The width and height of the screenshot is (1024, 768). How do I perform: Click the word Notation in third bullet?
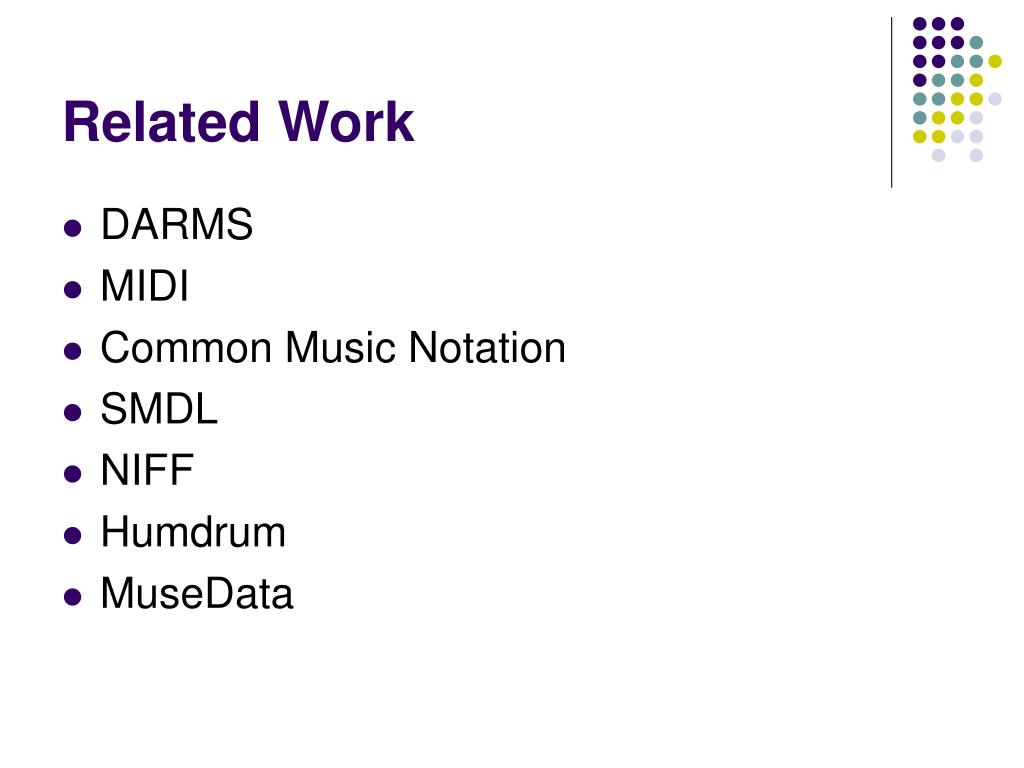tap(487, 347)
